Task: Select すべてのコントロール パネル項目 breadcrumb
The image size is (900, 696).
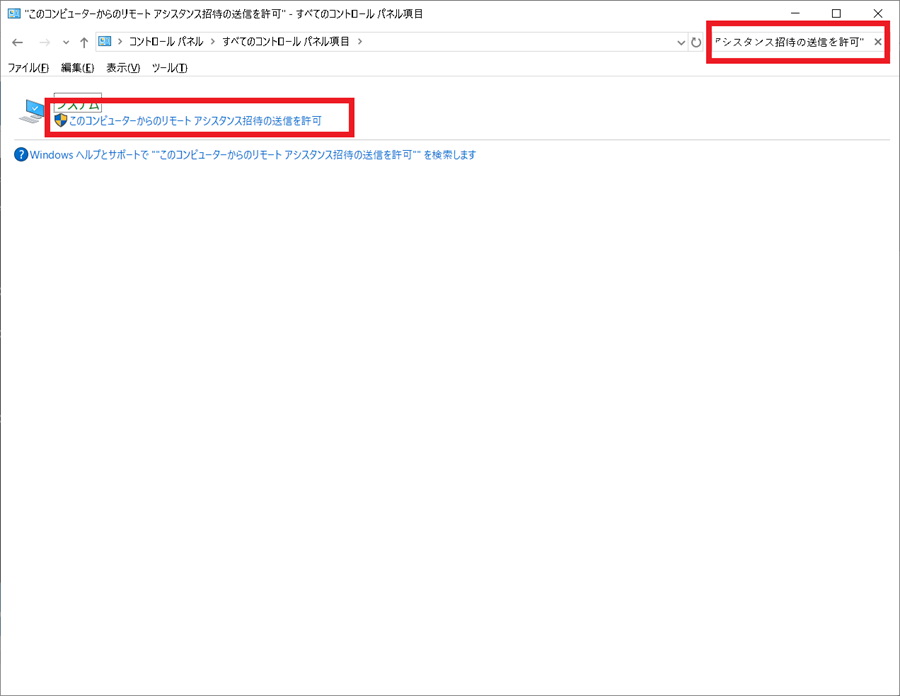Action: tap(286, 41)
